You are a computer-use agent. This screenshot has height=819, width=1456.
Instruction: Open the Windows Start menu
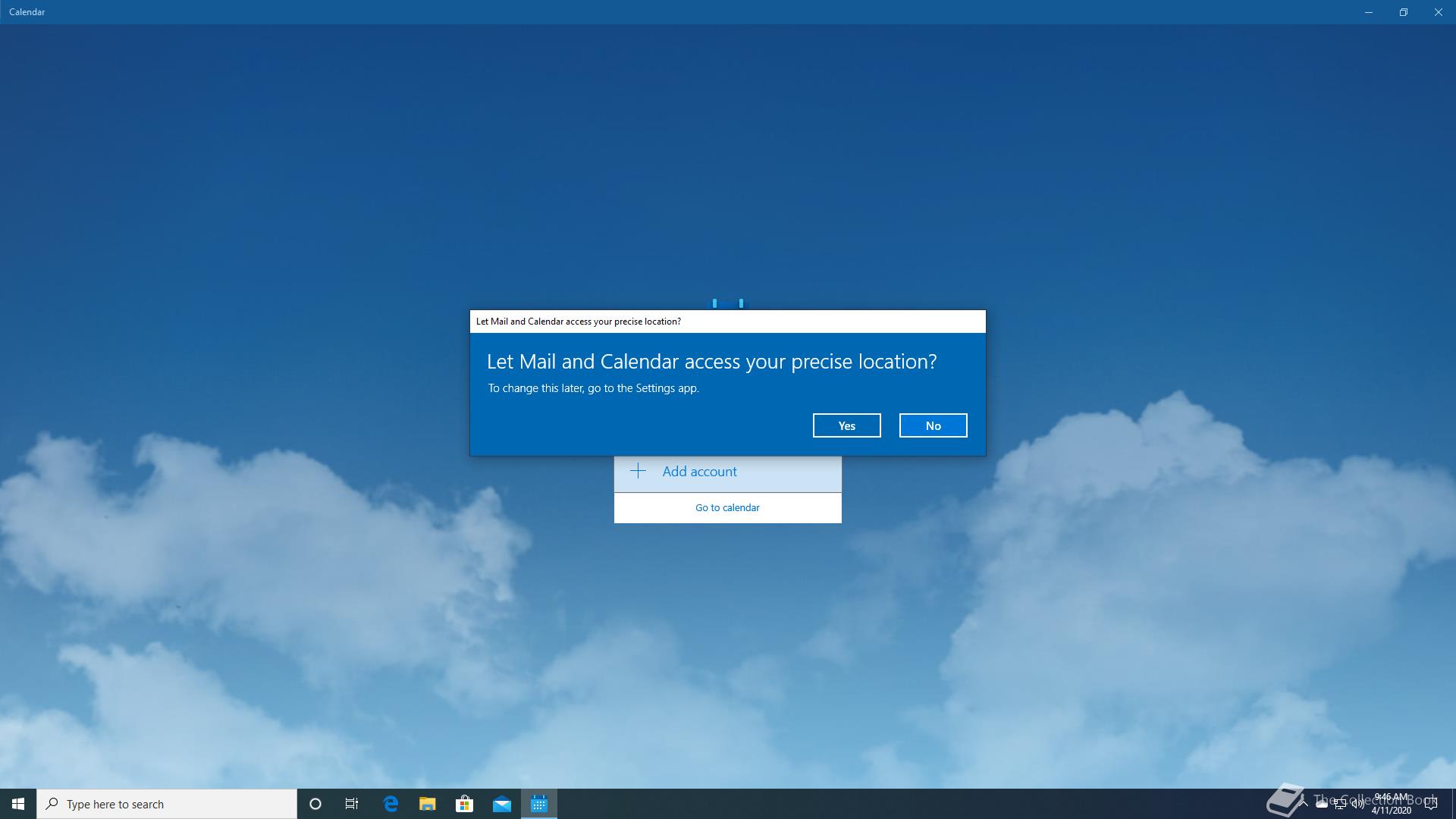pyautogui.click(x=18, y=804)
